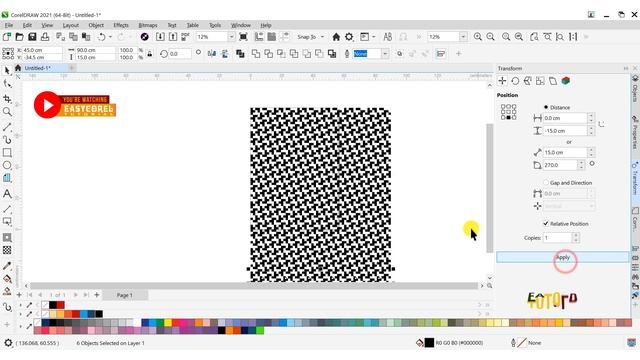Image resolution: width=640 pixels, height=360 pixels.
Task: Click the Open folder icon
Action: 19,37
